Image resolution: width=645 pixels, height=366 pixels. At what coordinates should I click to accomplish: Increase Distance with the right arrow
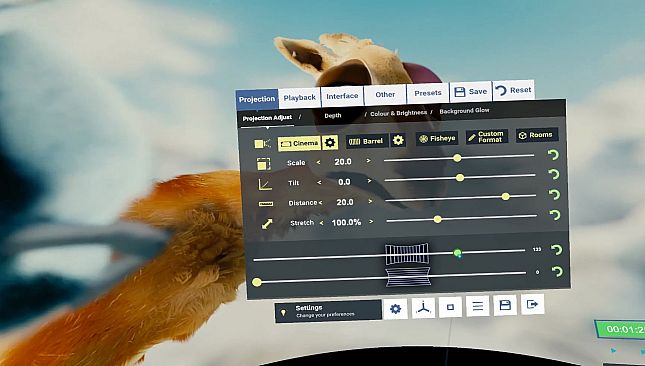[x=370, y=201]
